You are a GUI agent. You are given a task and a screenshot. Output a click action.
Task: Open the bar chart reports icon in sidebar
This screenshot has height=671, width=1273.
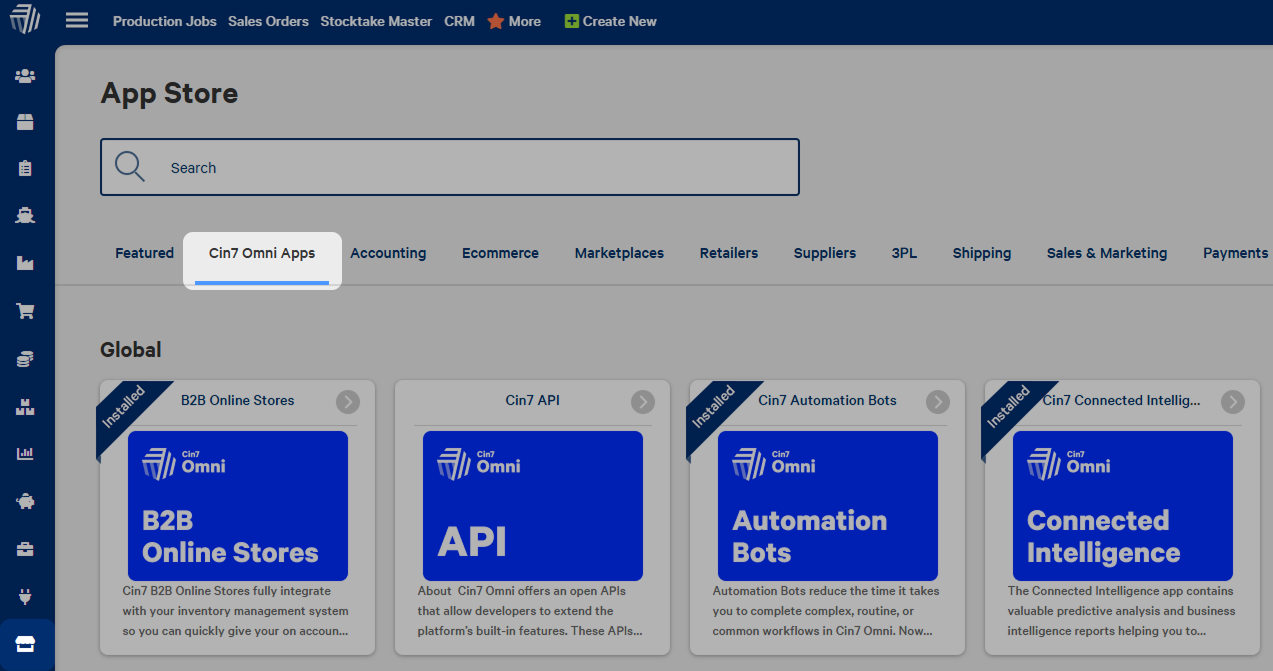click(x=26, y=453)
